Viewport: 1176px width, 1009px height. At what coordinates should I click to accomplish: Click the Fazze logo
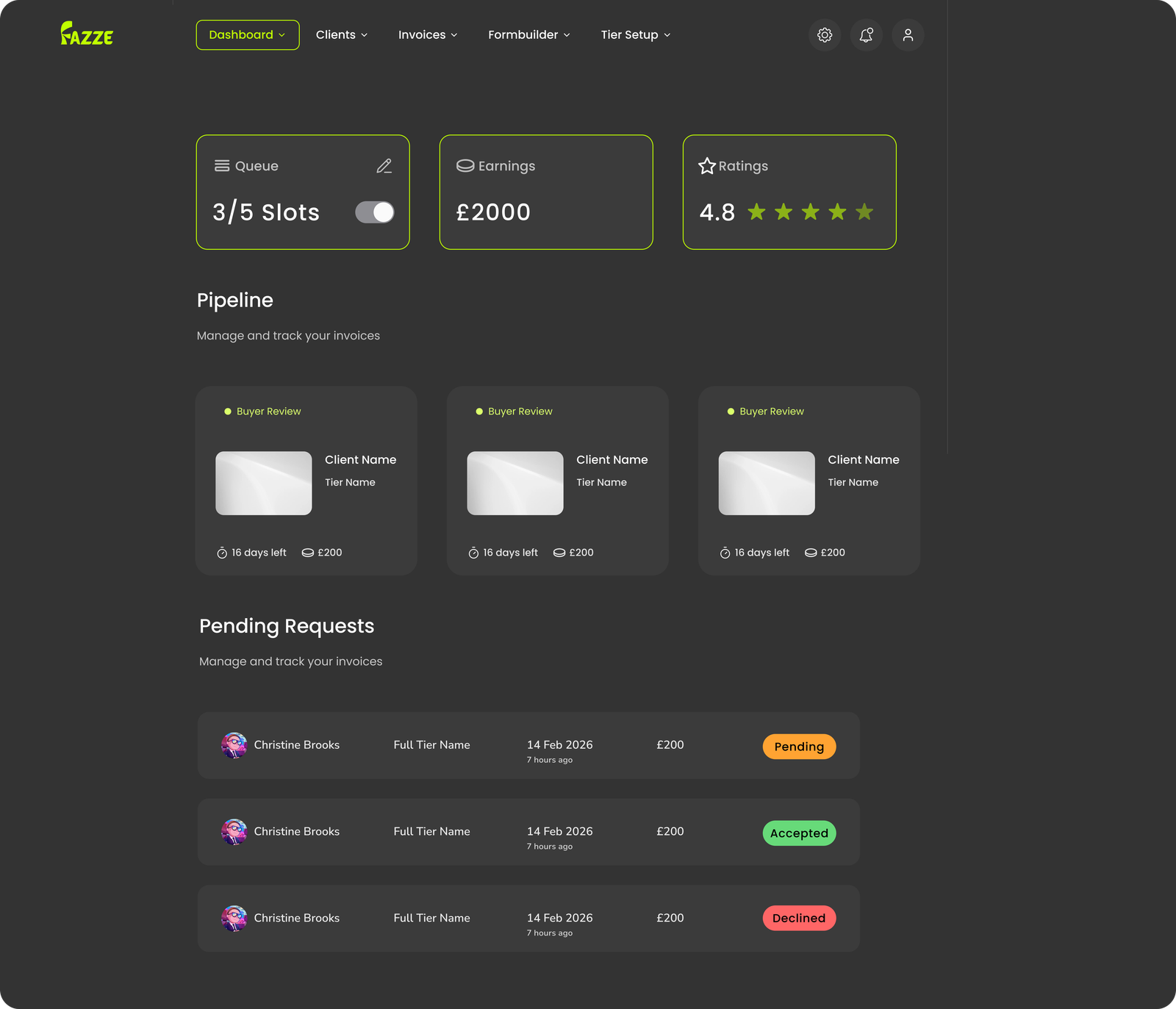tap(87, 35)
